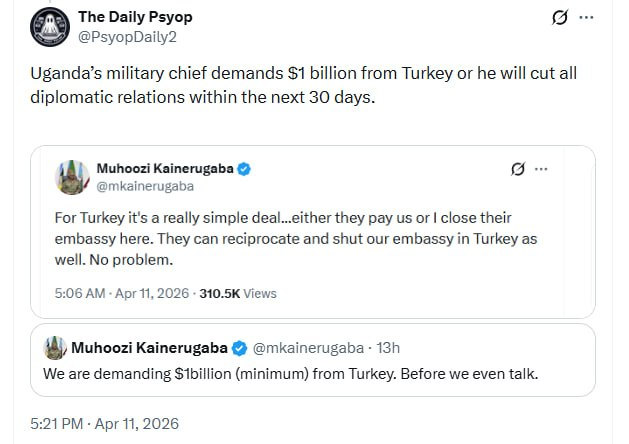
Task: Click verified badge in the nested quote
Action: [x=240, y=348]
